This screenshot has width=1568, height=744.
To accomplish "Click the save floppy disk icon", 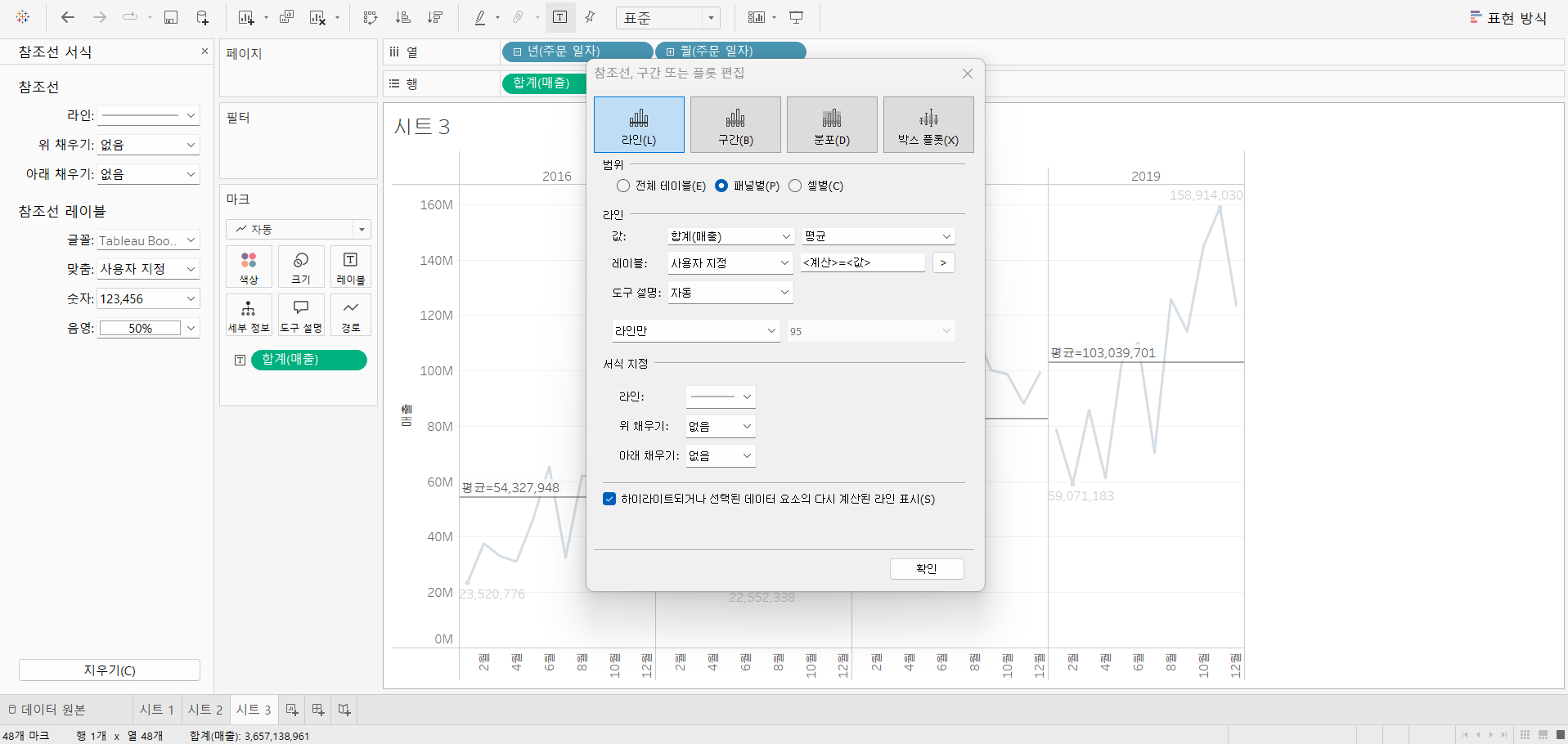I will (171, 17).
